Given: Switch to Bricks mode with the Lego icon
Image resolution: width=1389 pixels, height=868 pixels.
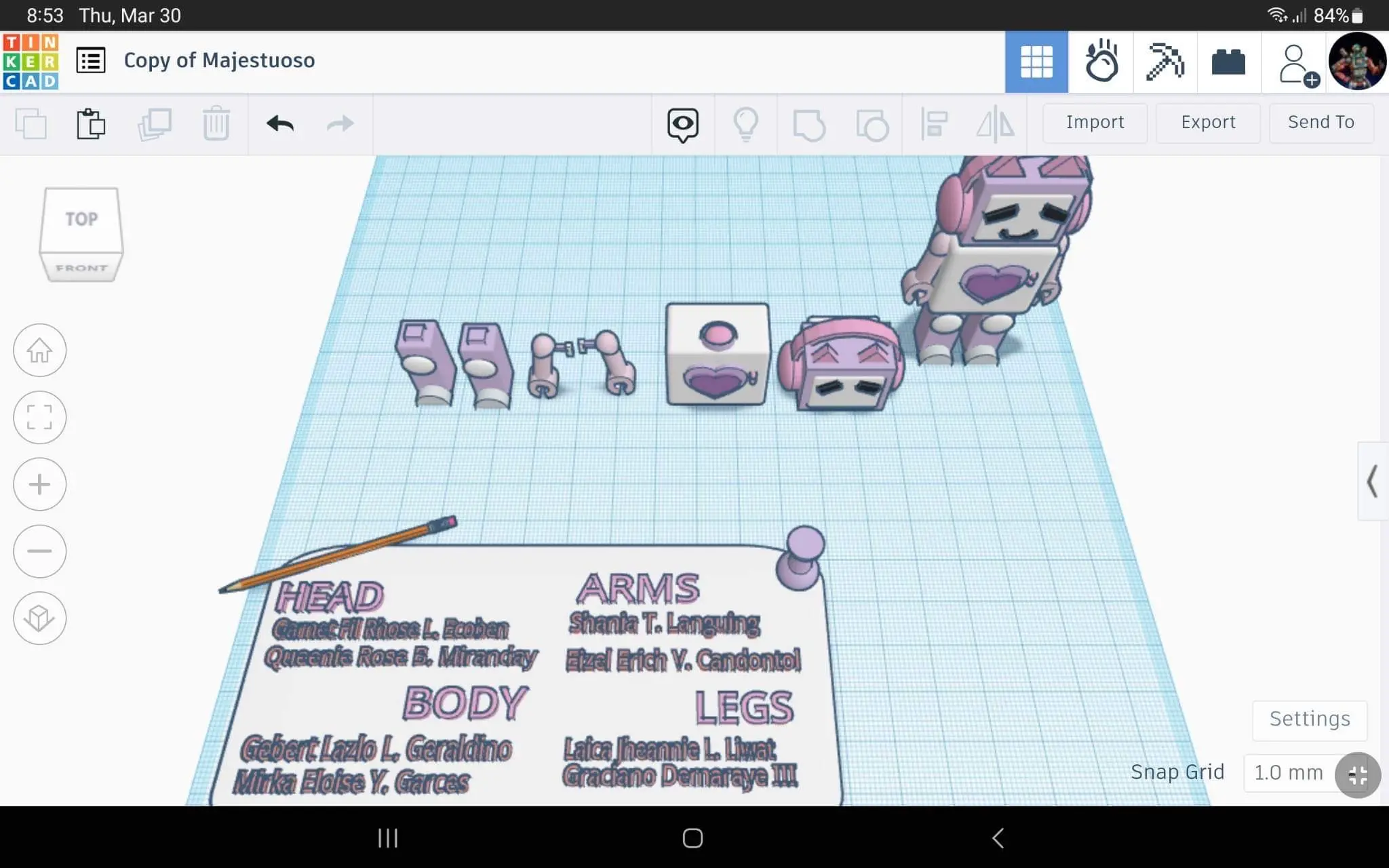Looking at the screenshot, I should pyautogui.click(x=1229, y=61).
